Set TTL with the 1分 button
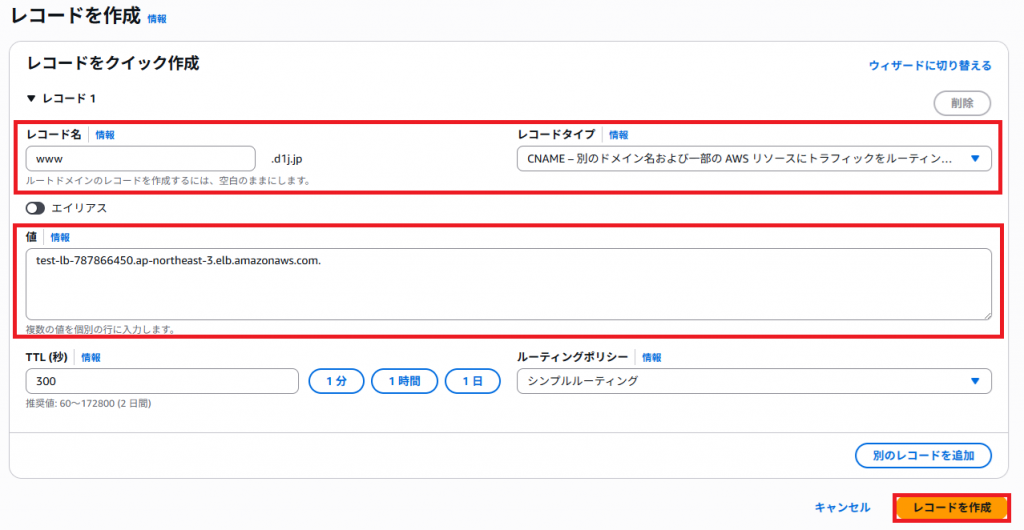Screen dimensions: 1024x530 coord(336,381)
